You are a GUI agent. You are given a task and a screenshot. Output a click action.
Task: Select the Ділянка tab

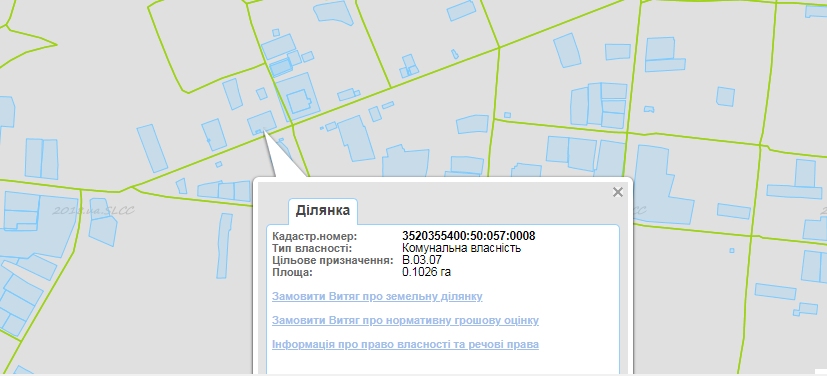pos(323,211)
